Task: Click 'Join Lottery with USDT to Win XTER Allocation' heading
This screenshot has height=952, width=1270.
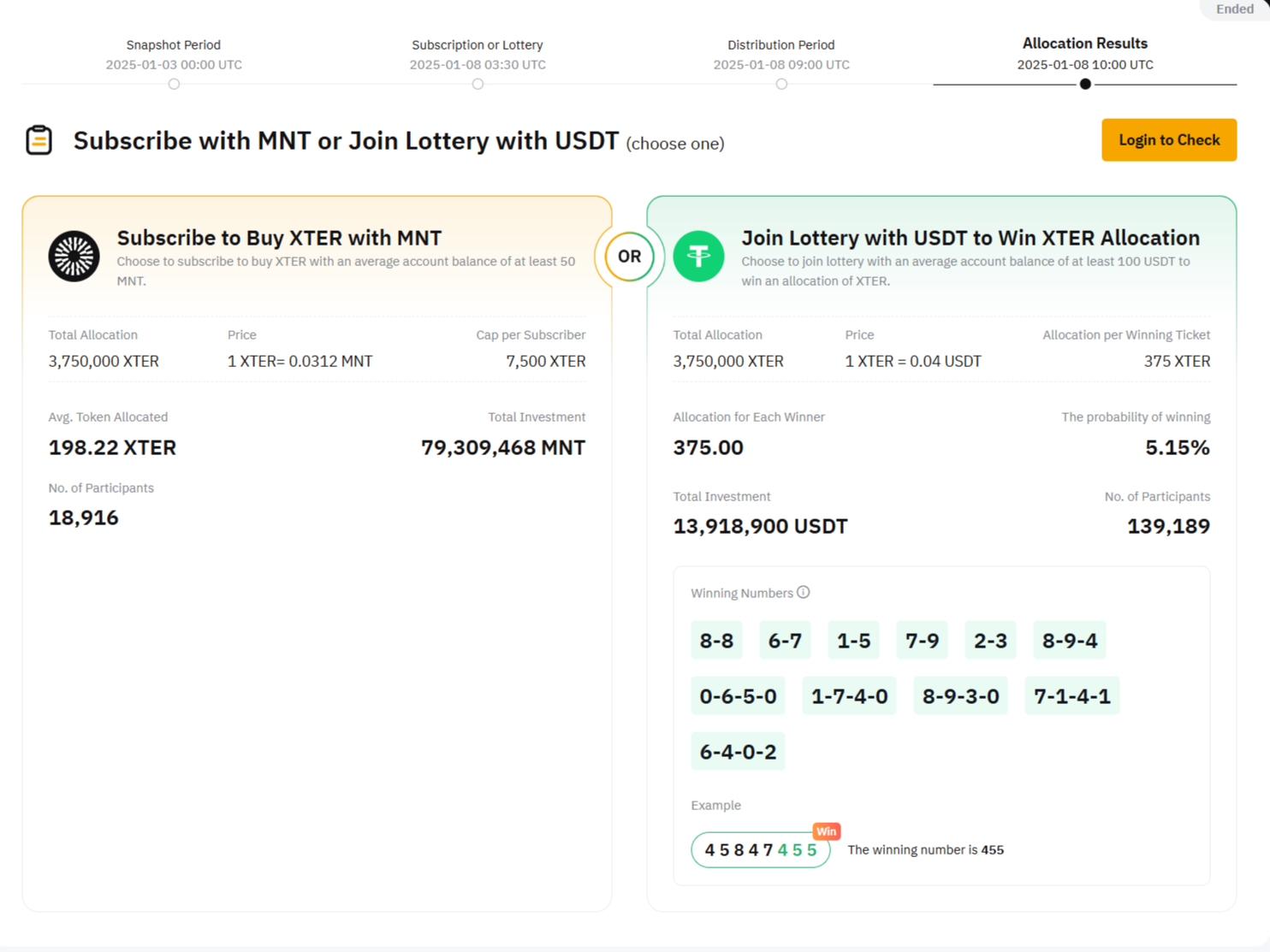Action: [x=970, y=238]
